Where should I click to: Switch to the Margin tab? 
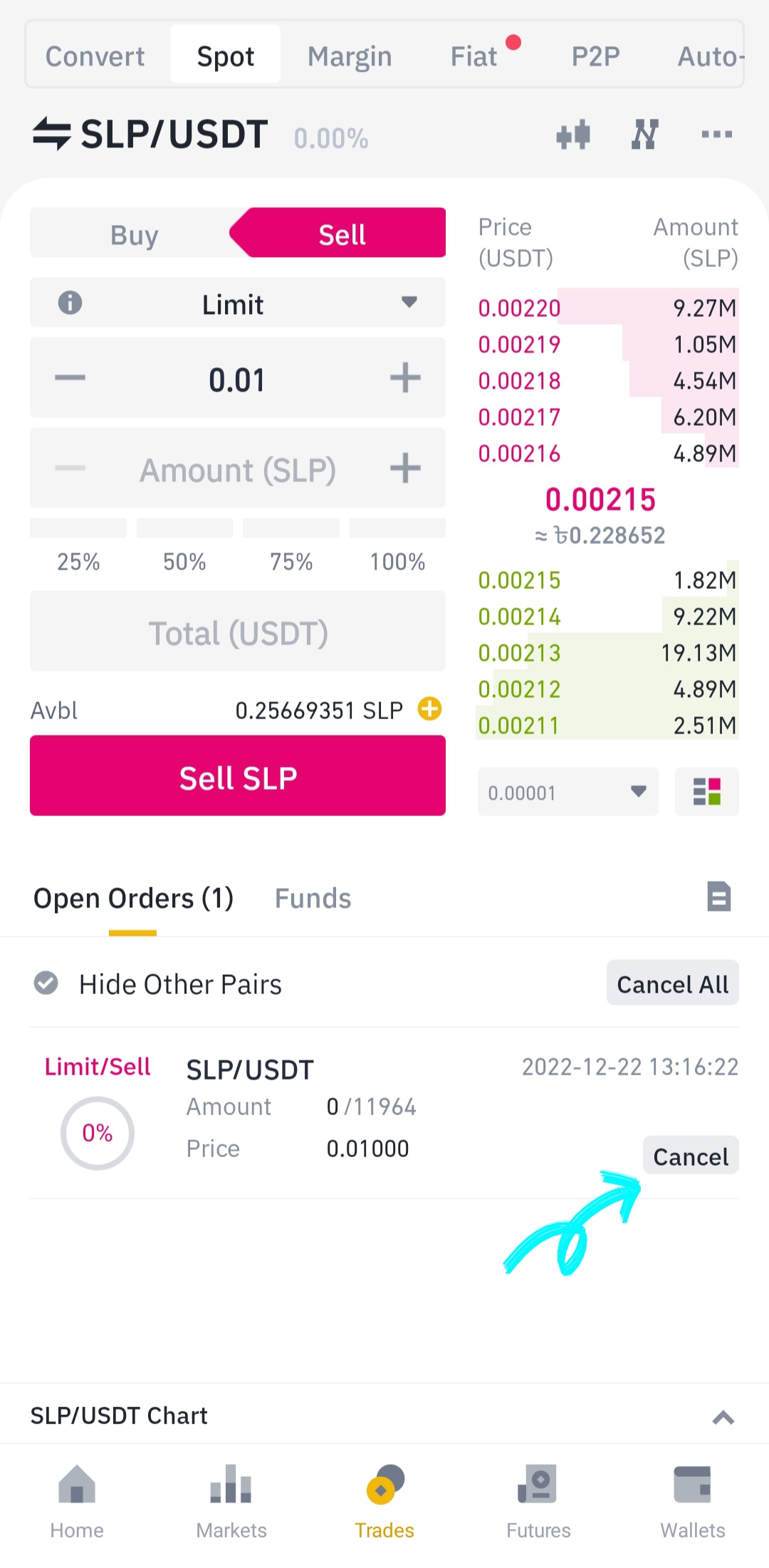(350, 56)
